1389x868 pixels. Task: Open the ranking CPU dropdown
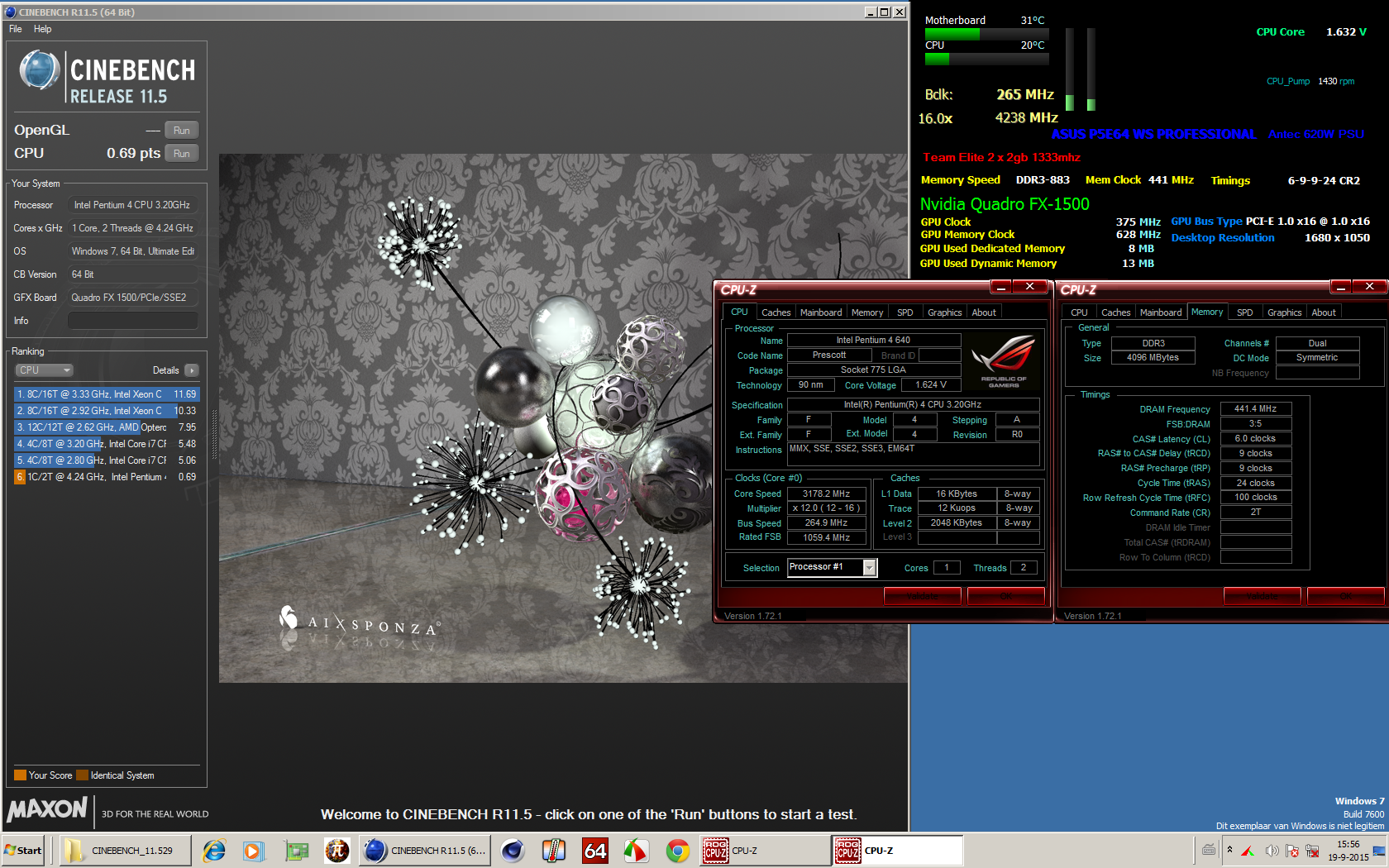(45, 370)
